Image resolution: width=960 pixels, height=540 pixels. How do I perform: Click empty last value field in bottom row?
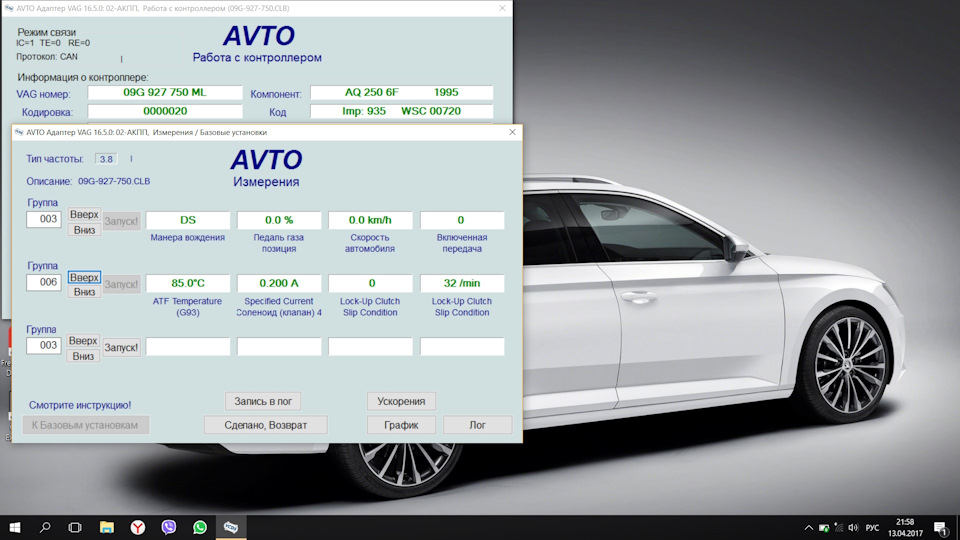[x=462, y=347]
